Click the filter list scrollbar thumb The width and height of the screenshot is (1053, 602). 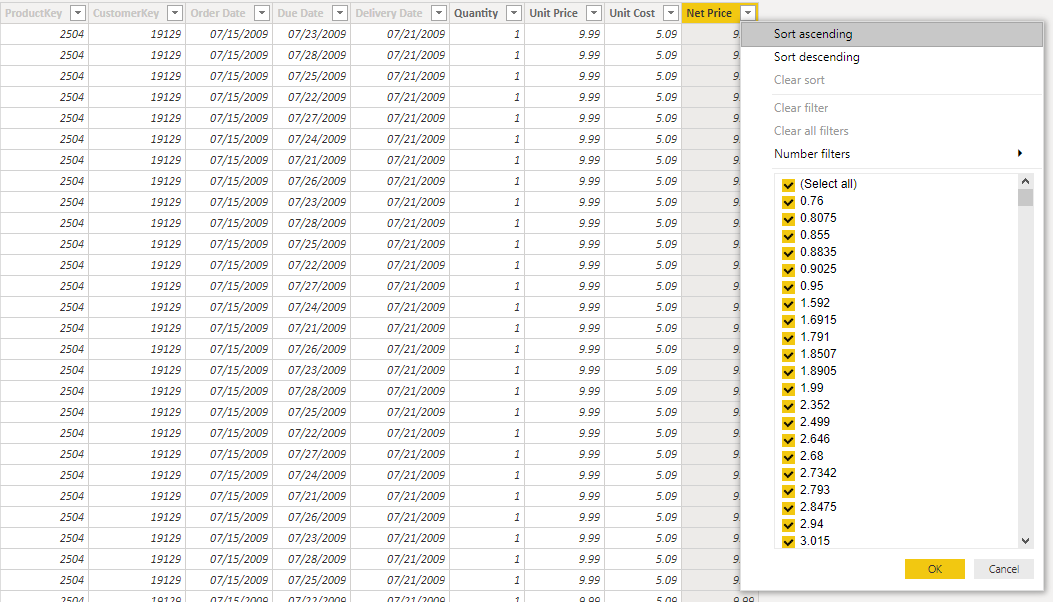pos(1025,198)
